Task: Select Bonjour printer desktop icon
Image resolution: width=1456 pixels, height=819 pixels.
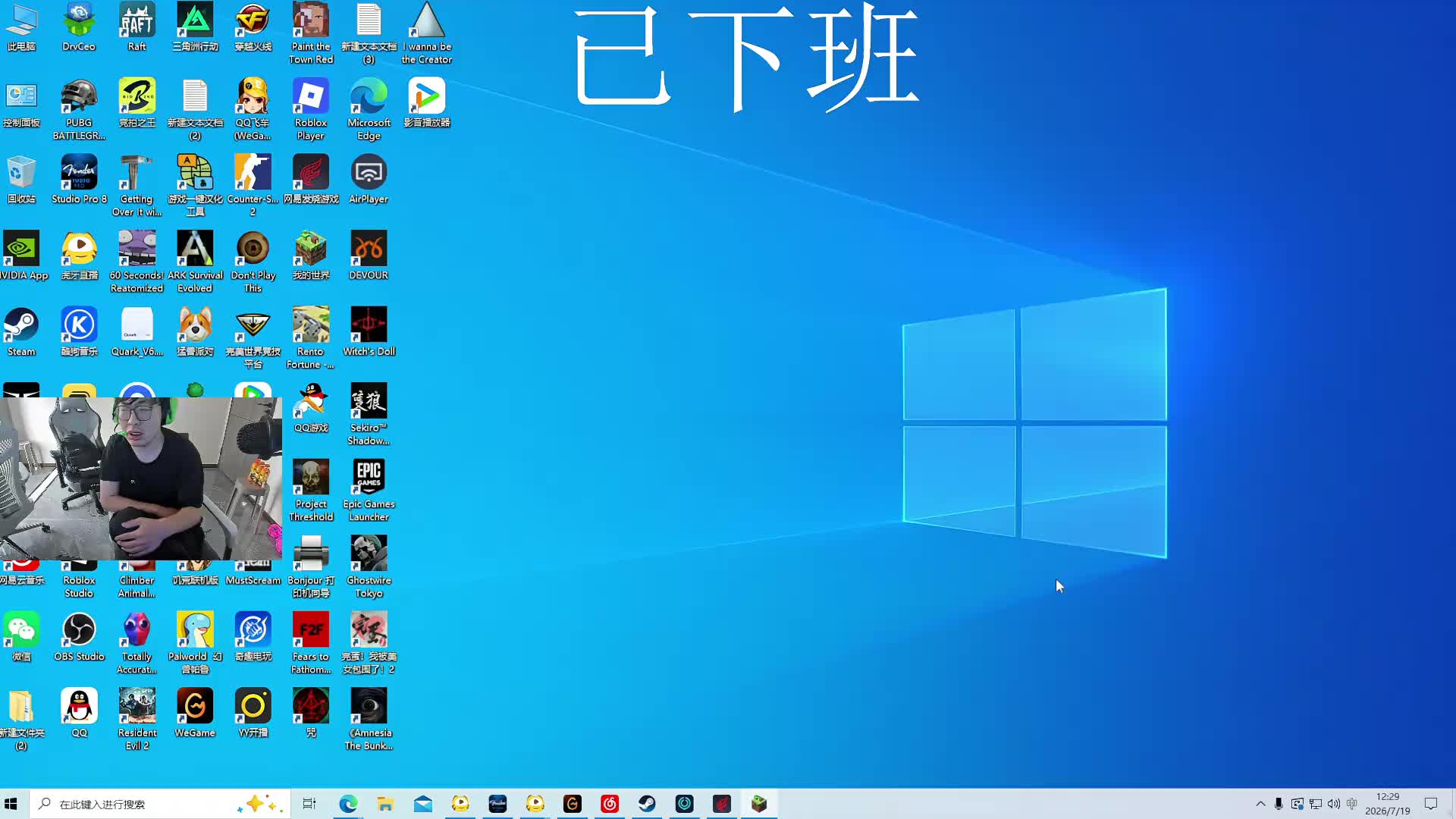Action: click(311, 567)
